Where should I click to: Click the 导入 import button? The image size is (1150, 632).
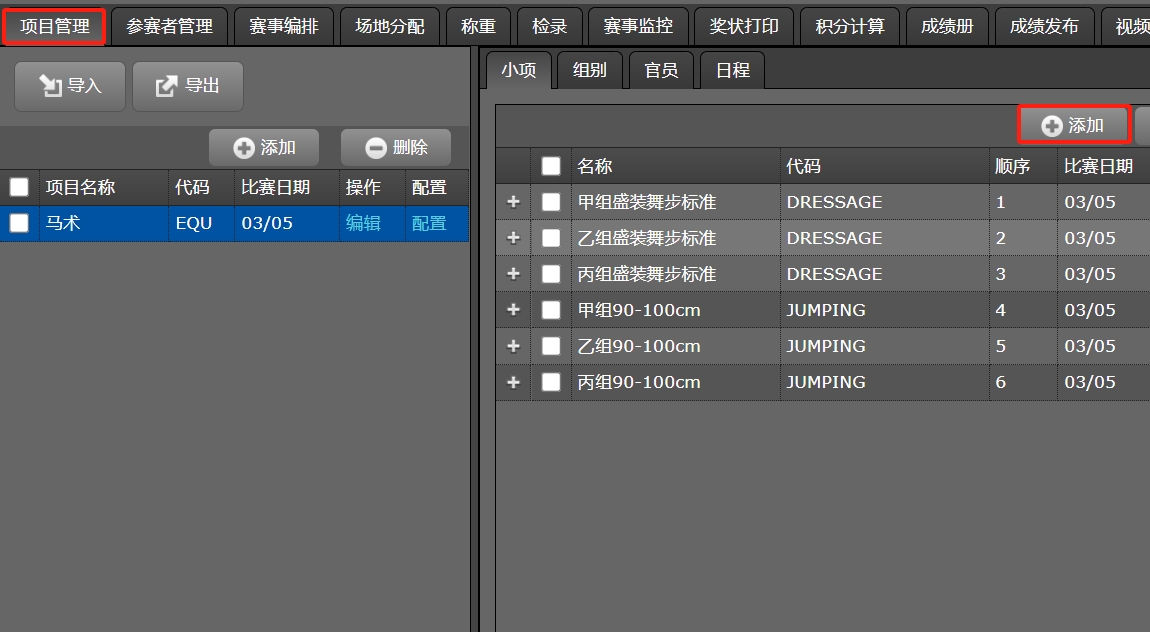(69, 86)
